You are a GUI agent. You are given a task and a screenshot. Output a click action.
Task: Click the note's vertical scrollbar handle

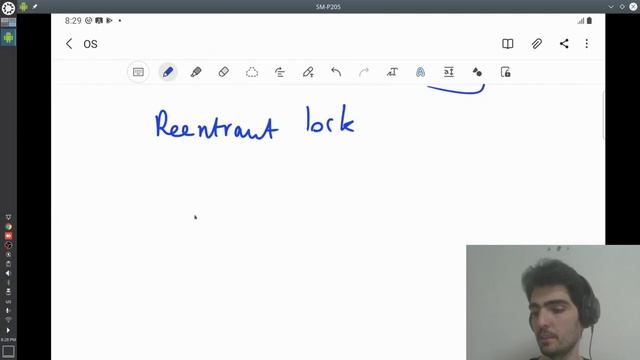coord(603,116)
